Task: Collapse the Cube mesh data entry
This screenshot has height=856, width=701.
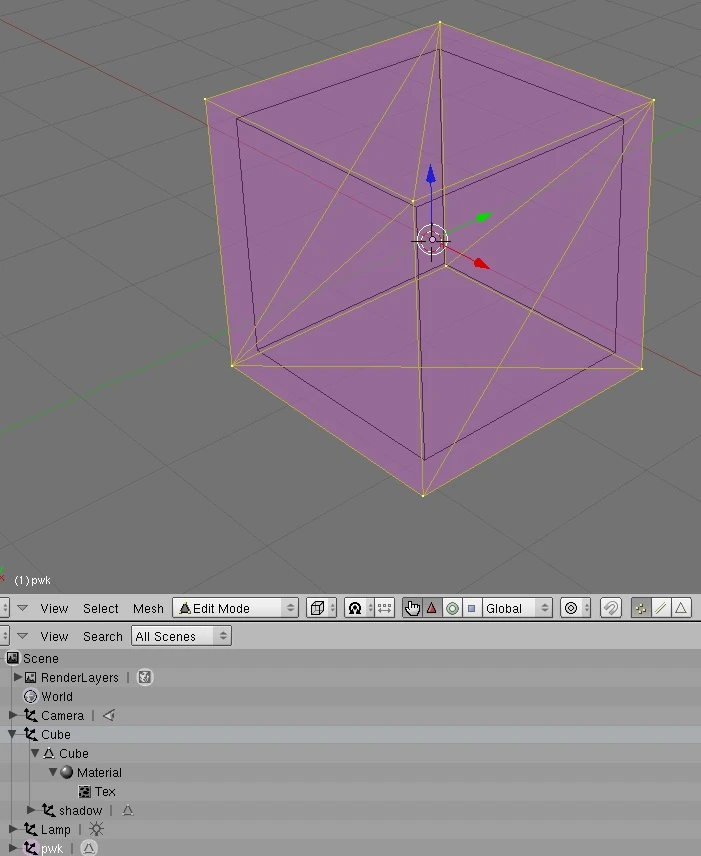Action: point(35,753)
